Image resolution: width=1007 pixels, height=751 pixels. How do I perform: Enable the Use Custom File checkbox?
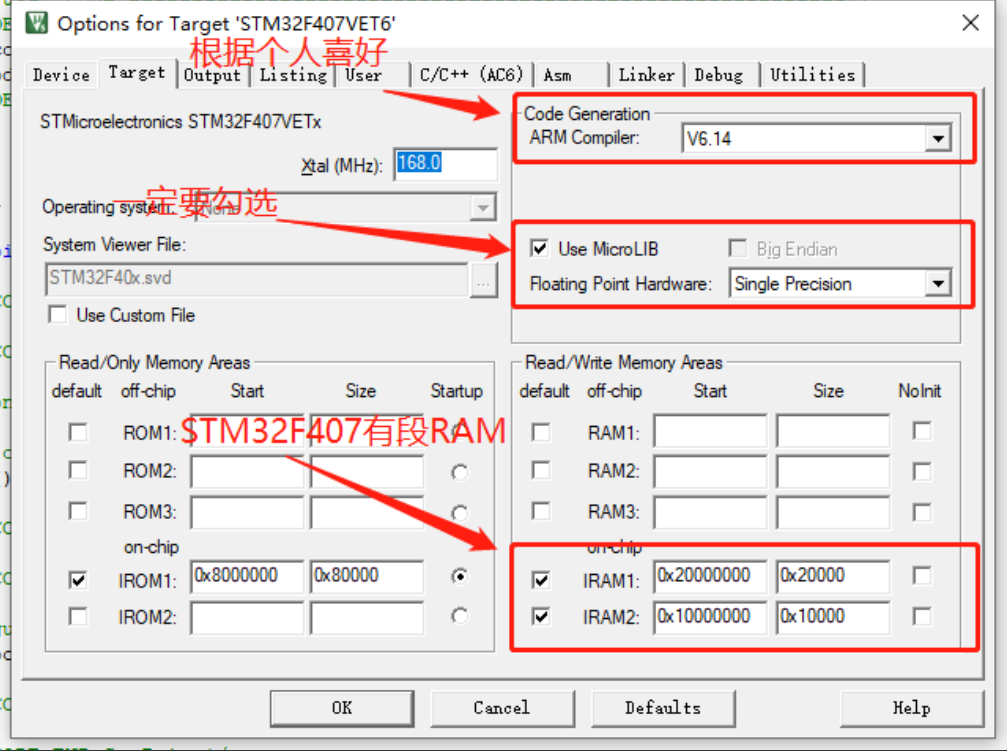[x=58, y=315]
